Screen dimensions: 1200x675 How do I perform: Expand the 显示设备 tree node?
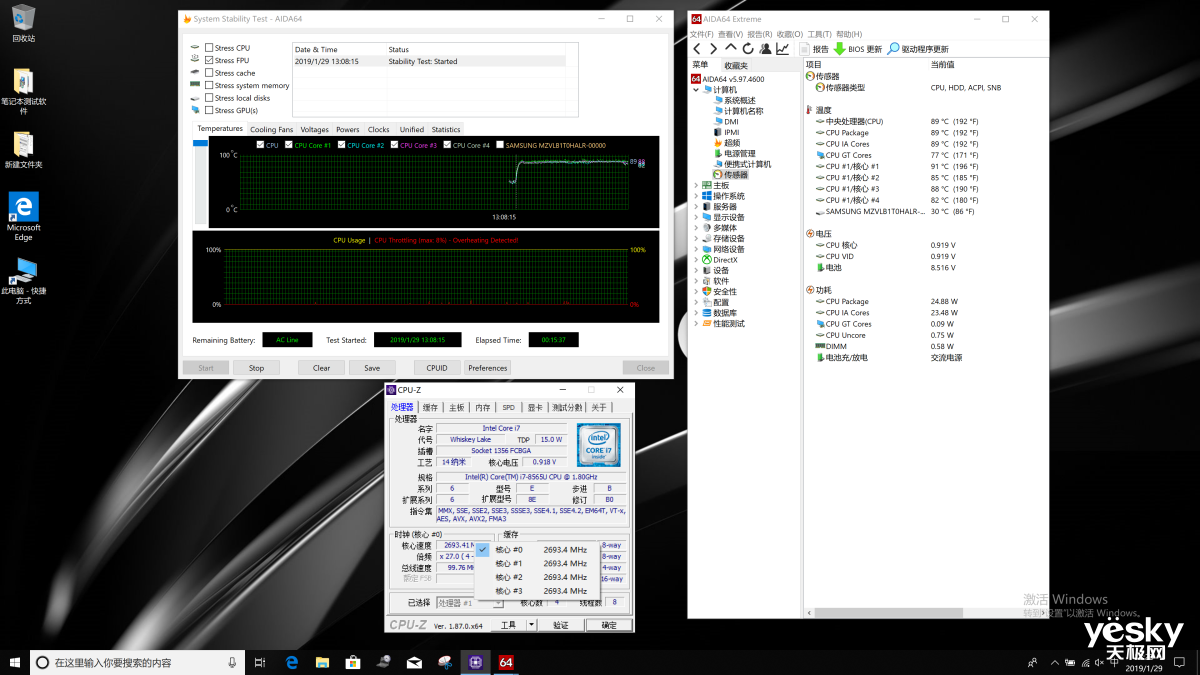(x=696, y=217)
